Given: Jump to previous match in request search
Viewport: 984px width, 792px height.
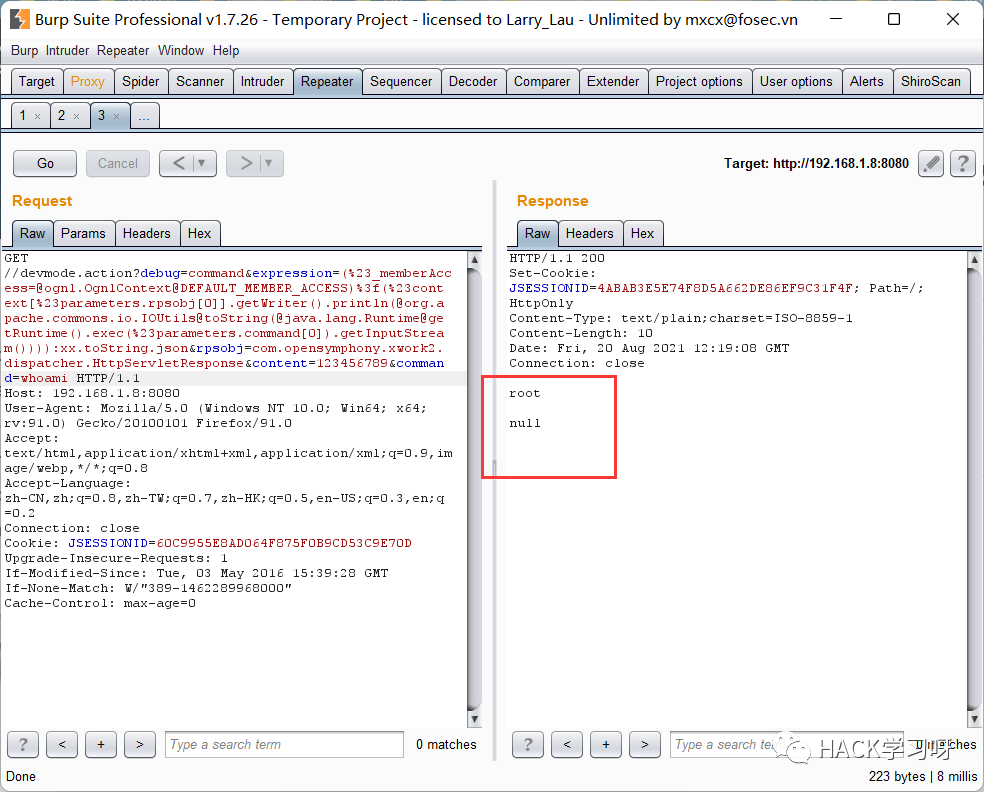Looking at the screenshot, I should click(x=62, y=744).
